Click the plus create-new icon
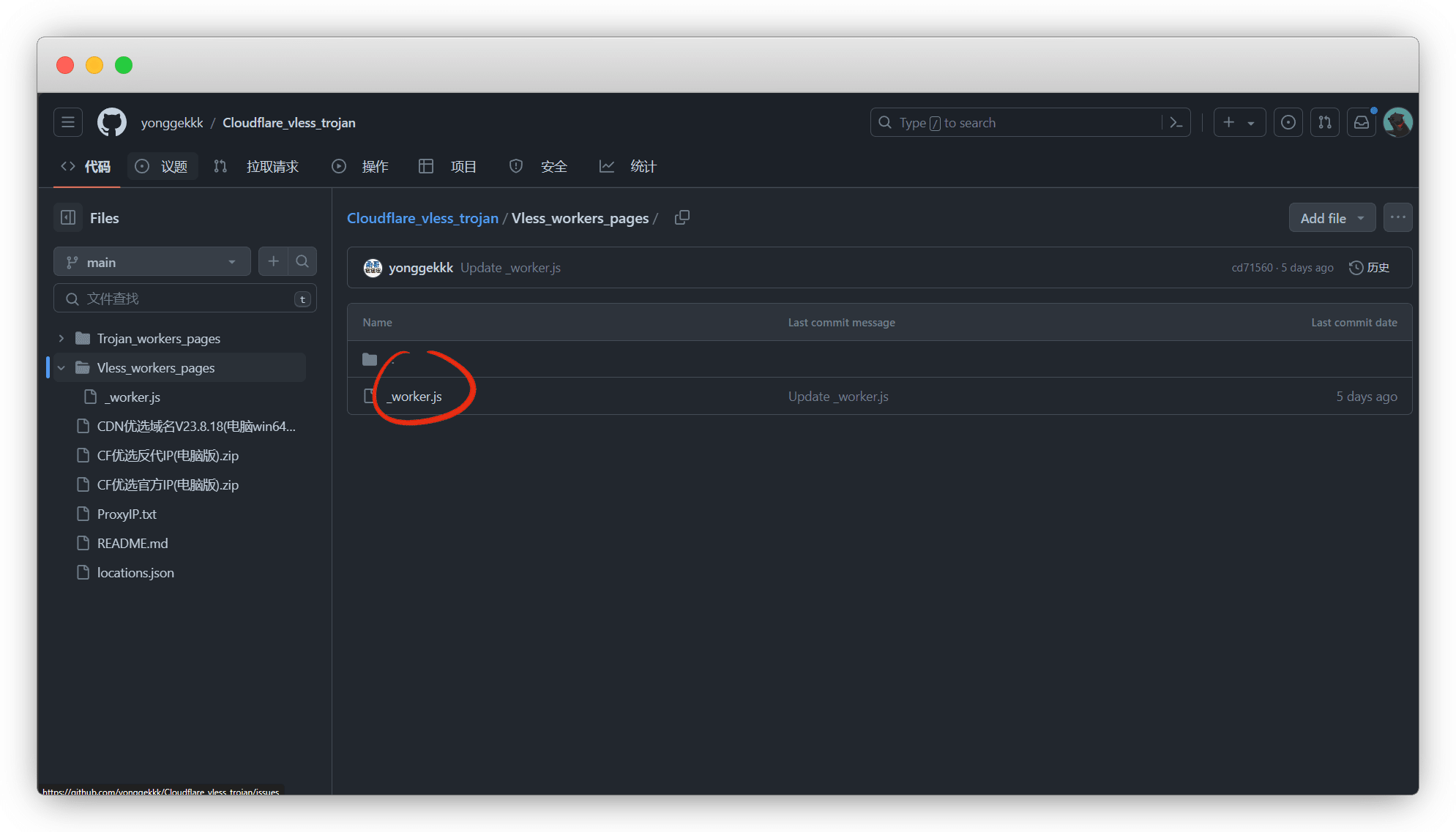Viewport: 1456px width, 832px height. coord(1229,122)
